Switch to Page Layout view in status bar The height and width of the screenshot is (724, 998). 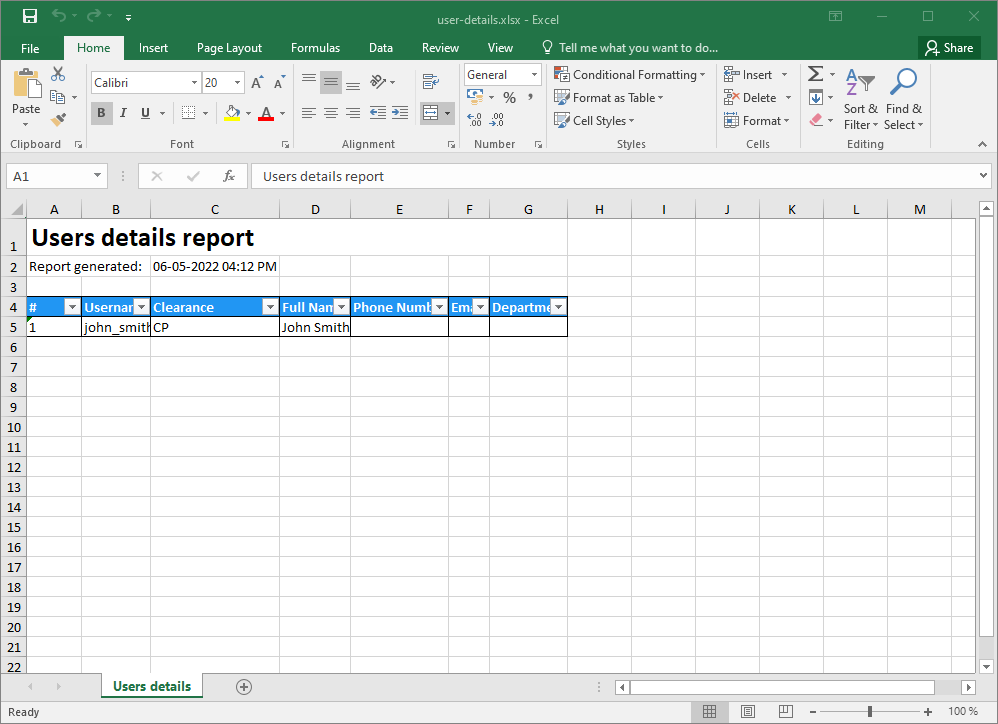(x=747, y=712)
